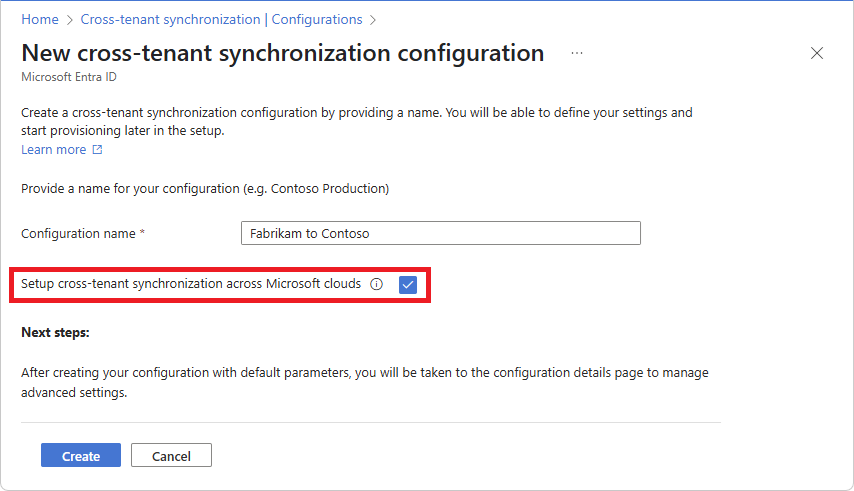854x491 pixels.
Task: Click the Provide a name instruction text
Action: coord(205,188)
